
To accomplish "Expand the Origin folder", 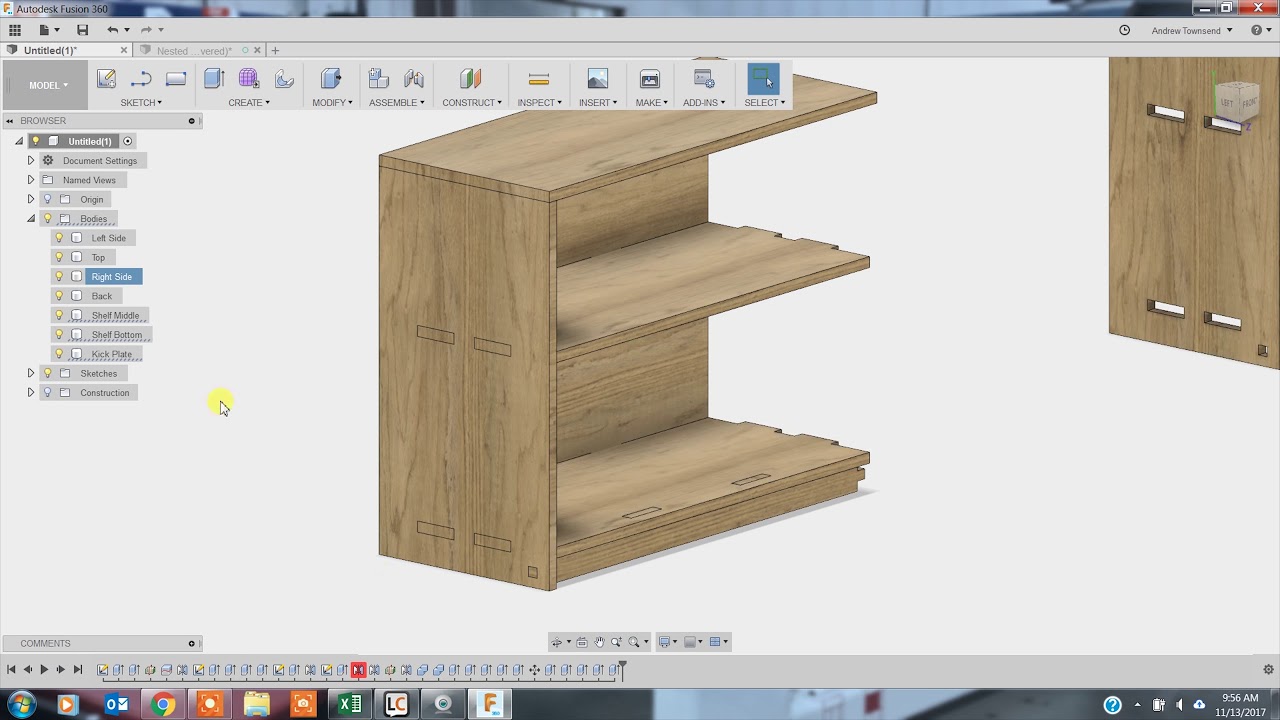I will pos(31,199).
